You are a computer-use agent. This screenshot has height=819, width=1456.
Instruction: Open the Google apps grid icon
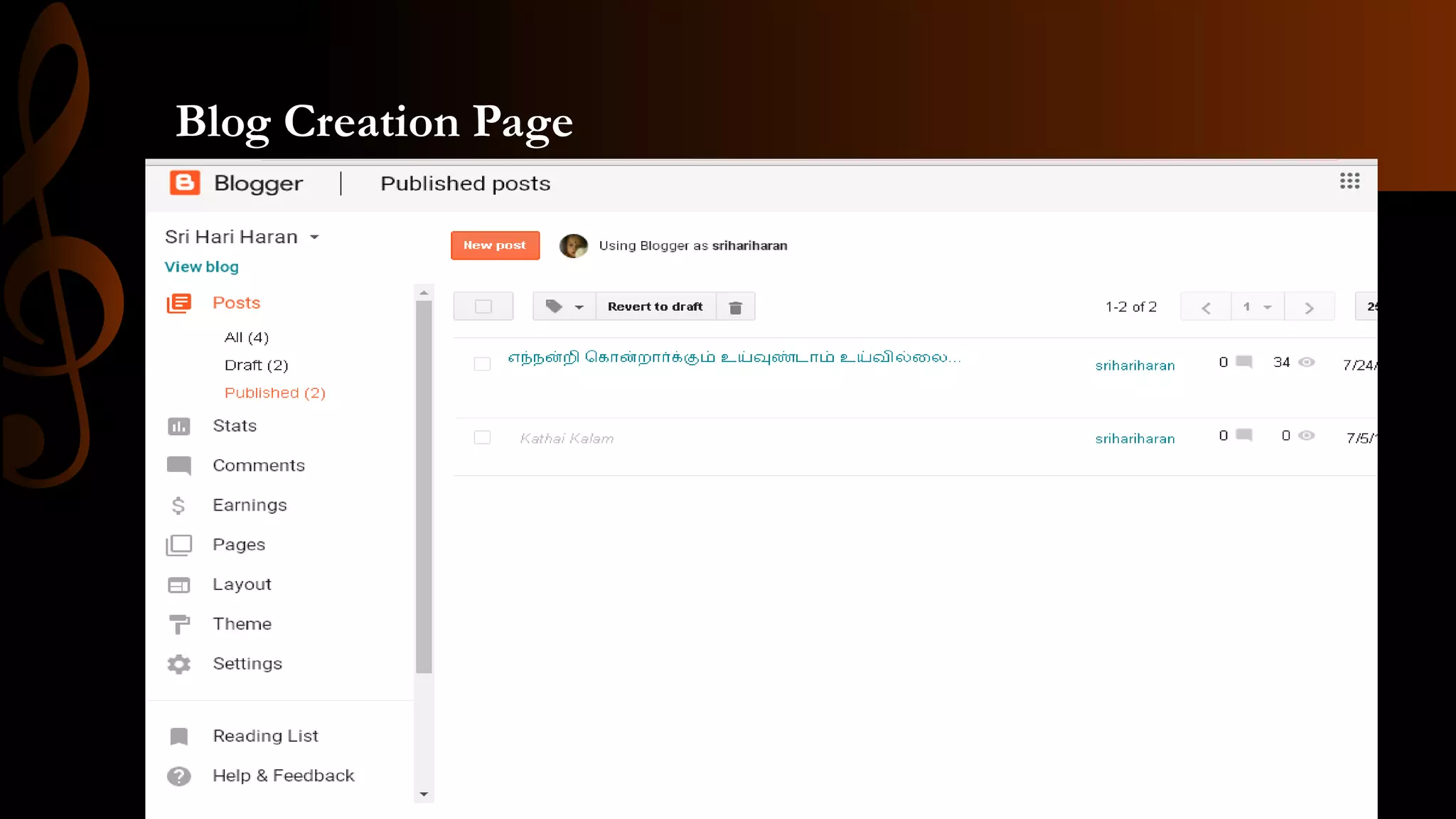tap(1349, 181)
